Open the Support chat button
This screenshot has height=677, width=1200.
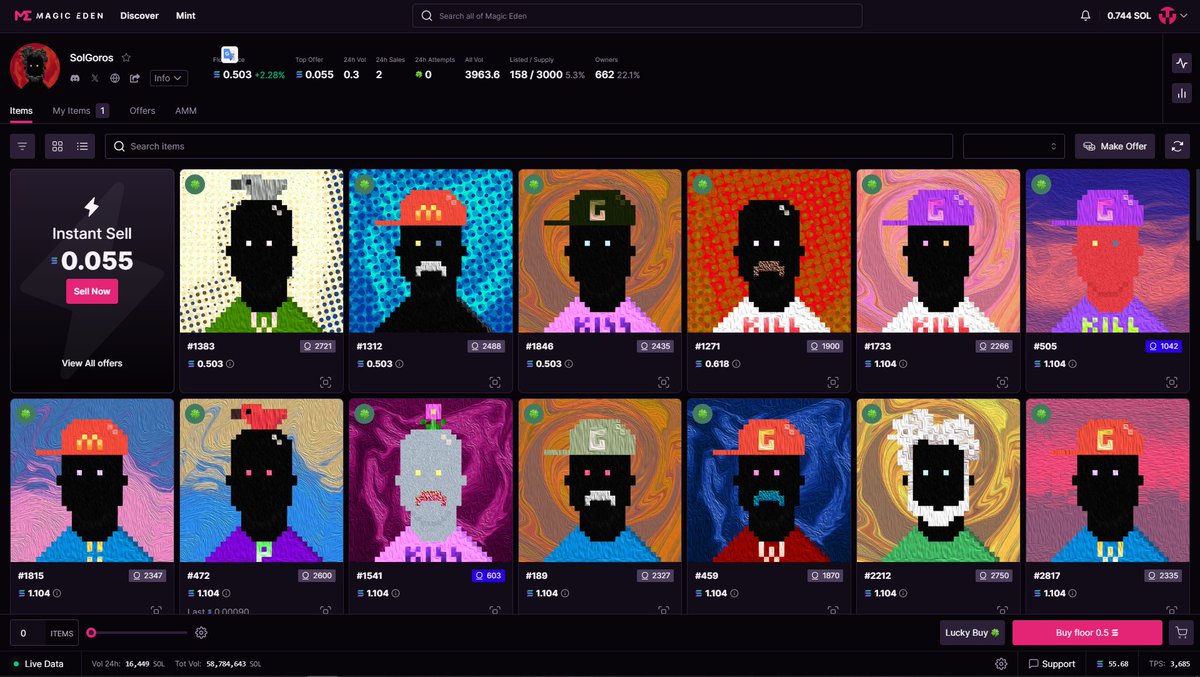(1052, 663)
